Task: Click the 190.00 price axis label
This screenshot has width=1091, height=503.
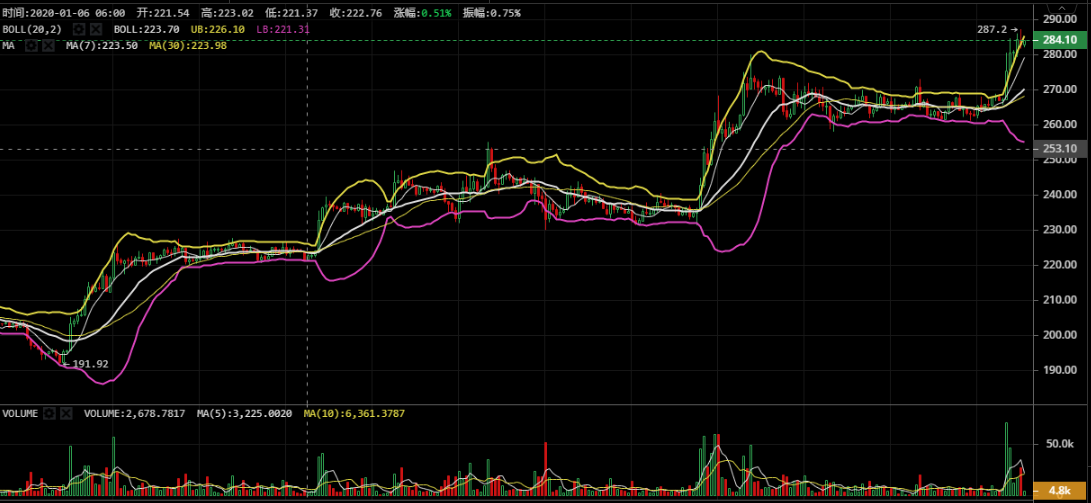Action: (1061, 370)
